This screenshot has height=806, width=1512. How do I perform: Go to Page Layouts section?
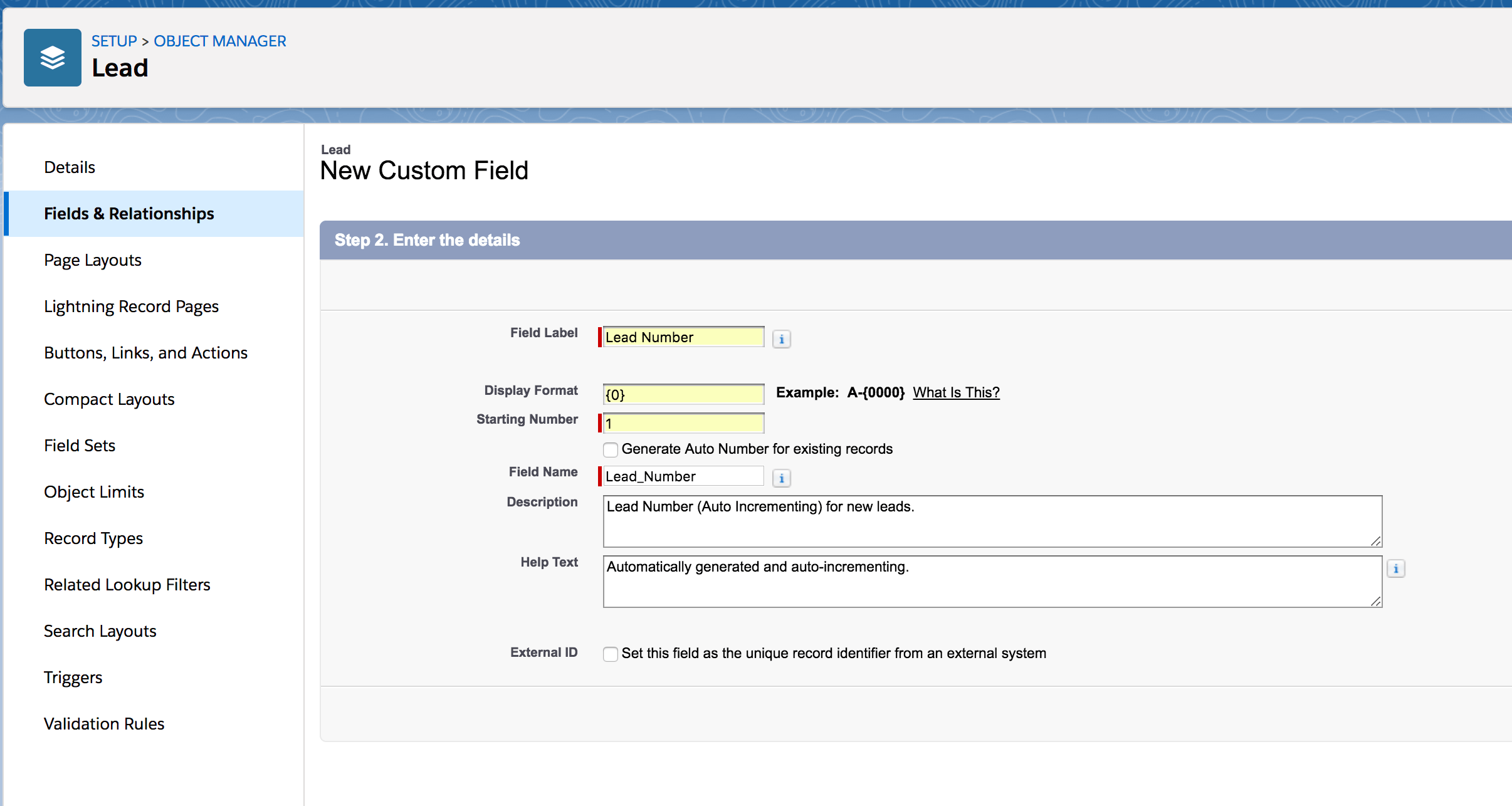coord(93,260)
